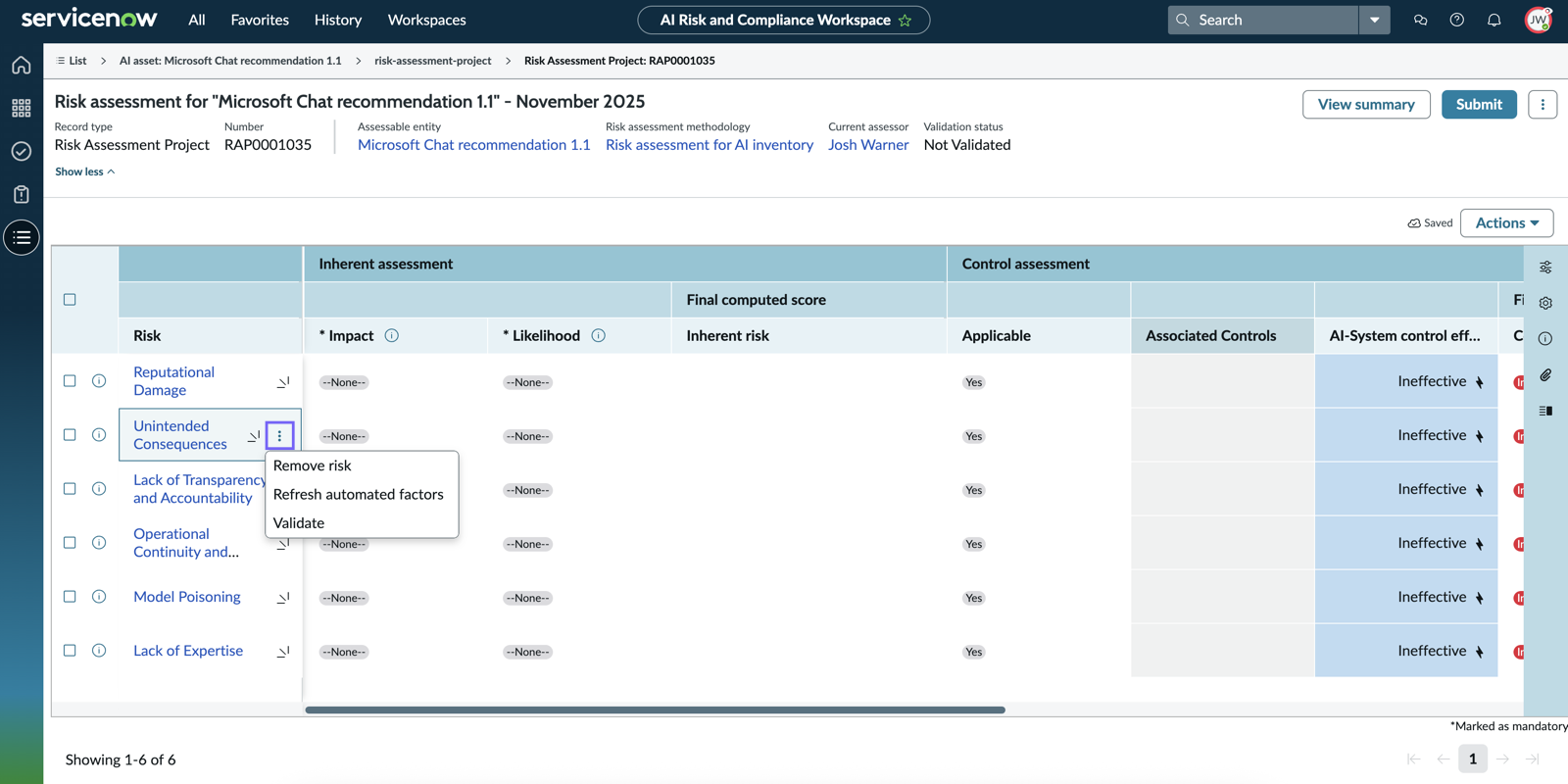The image size is (1568, 784).
Task: Open Likelihood dropdown for Lack of Expertise
Action: point(527,652)
